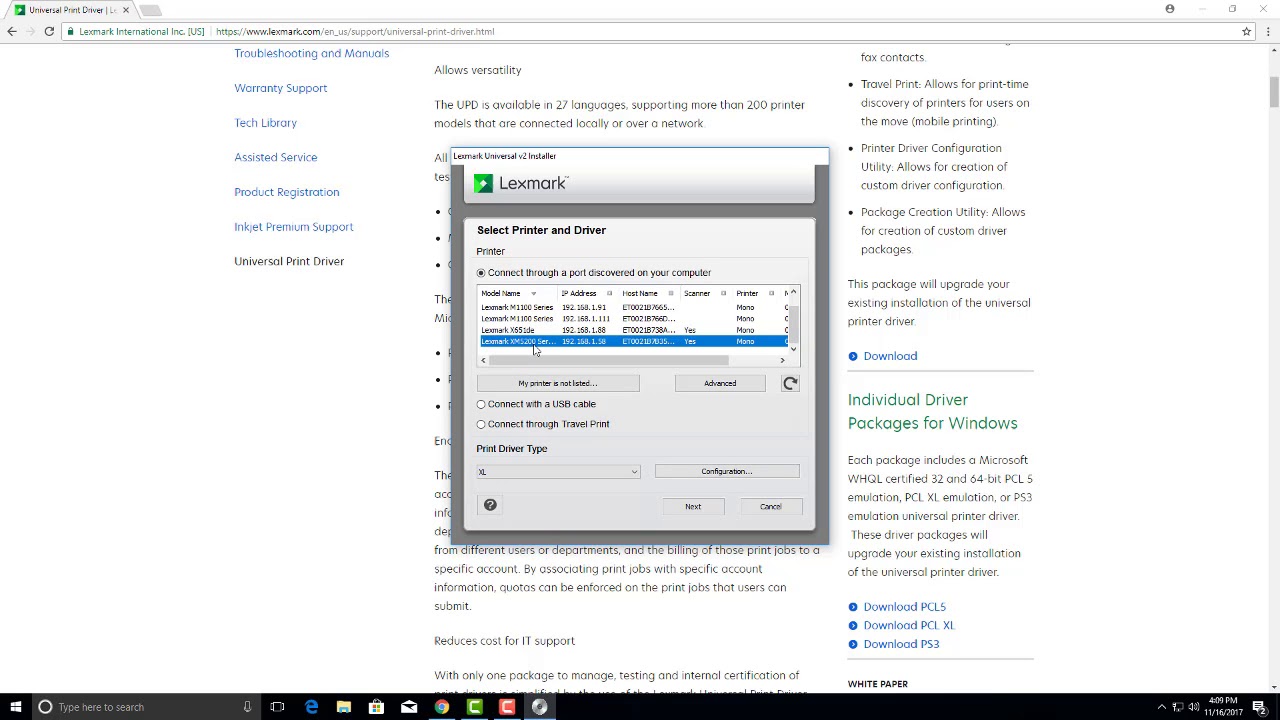This screenshot has height=720, width=1280.
Task: Click the taskbar clock showing 4:09 PM
Action: coord(1222,707)
